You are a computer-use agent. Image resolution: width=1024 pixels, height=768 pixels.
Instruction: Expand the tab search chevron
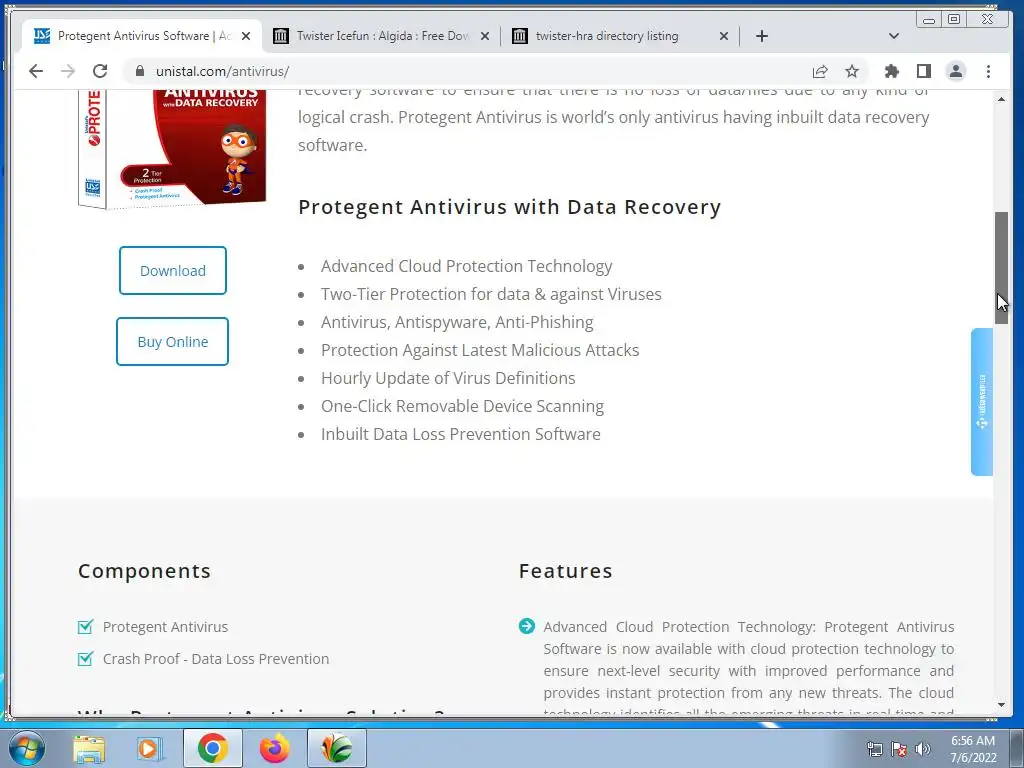pyautogui.click(x=894, y=36)
